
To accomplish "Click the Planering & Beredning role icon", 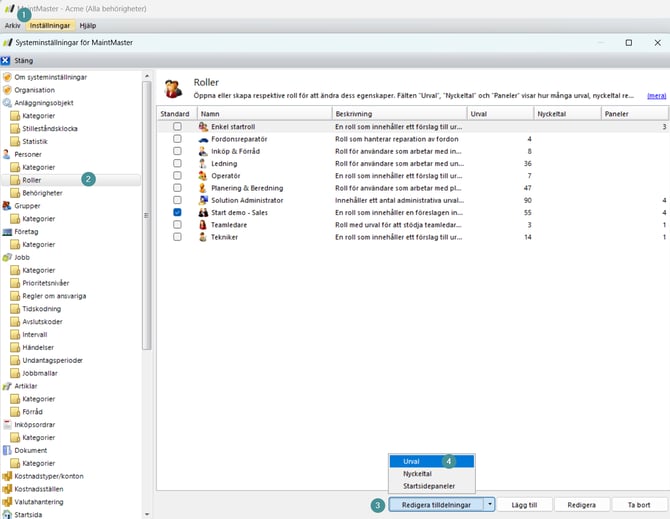I will (x=203, y=188).
